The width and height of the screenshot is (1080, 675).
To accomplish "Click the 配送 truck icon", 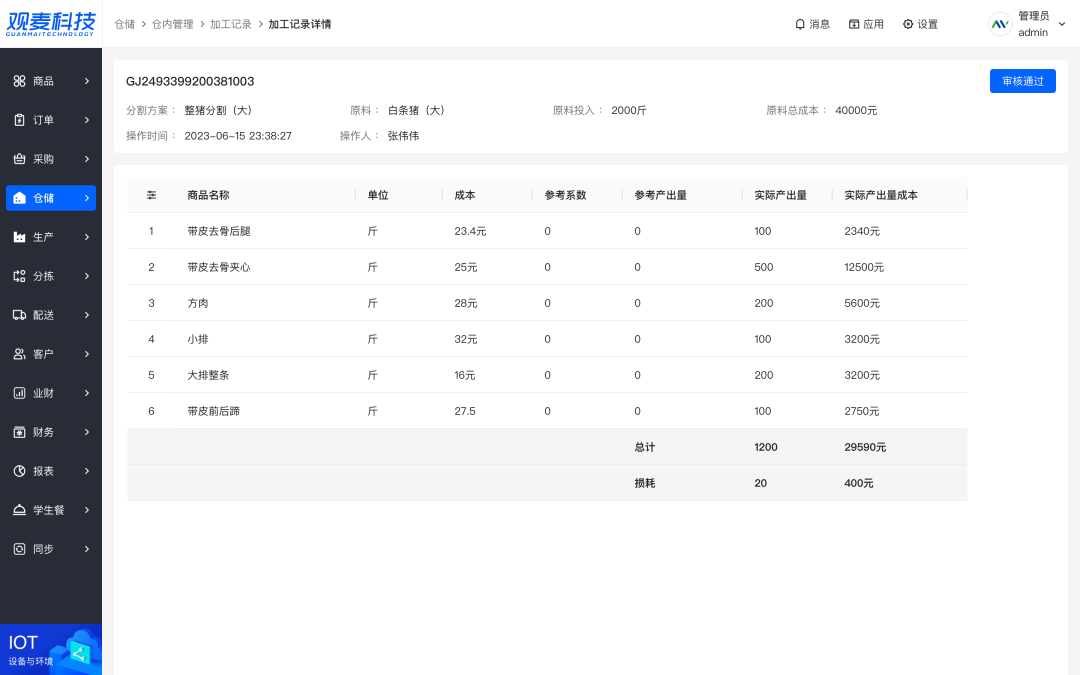I will (x=19, y=315).
